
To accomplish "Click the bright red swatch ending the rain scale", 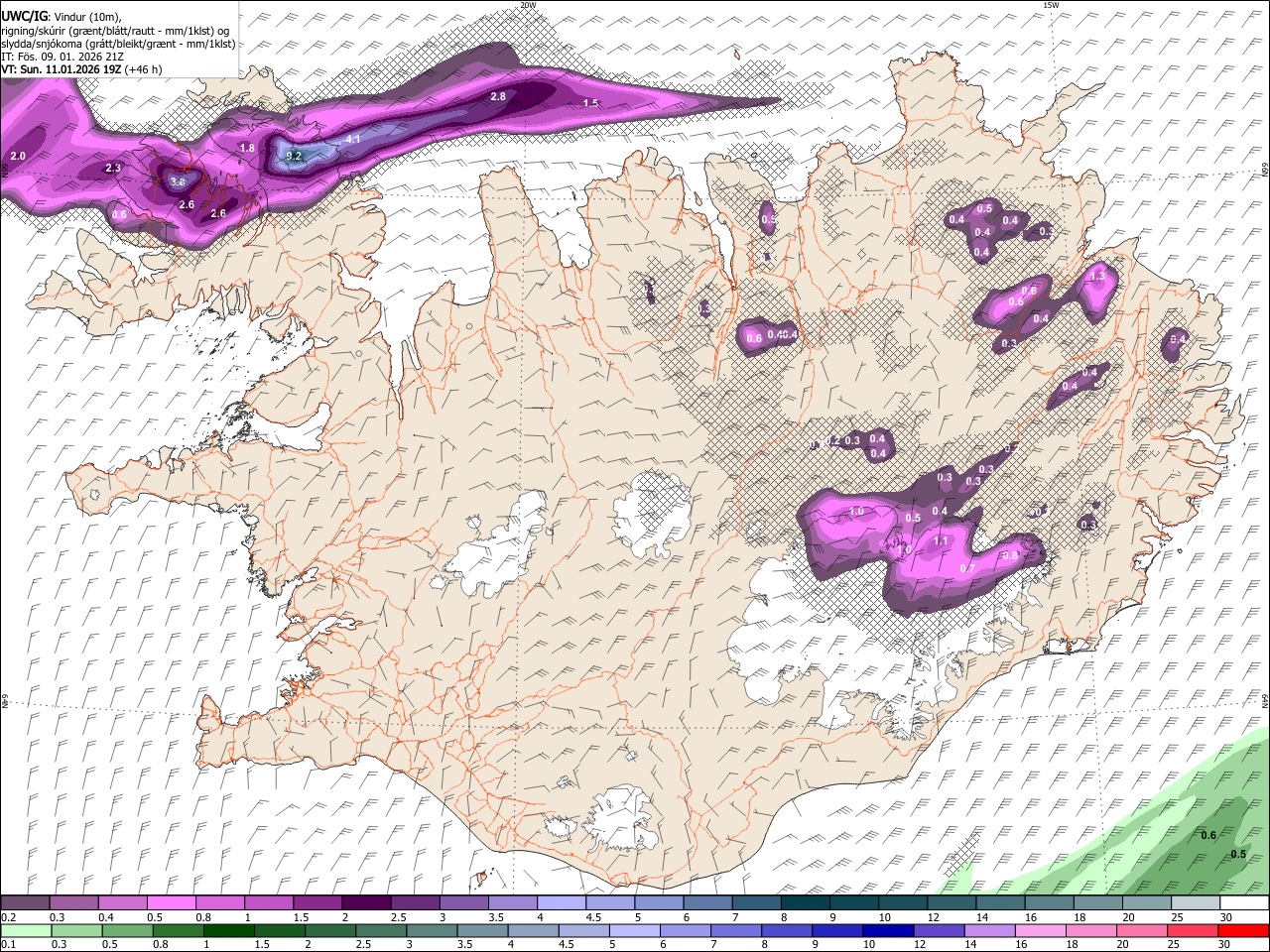I will click(x=1243, y=930).
